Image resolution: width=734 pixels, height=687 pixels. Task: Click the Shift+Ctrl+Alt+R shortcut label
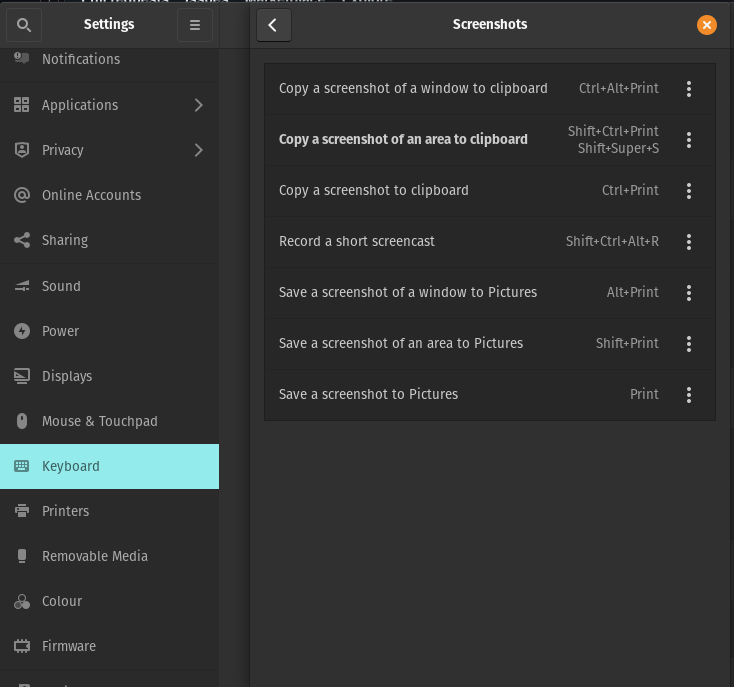point(612,241)
